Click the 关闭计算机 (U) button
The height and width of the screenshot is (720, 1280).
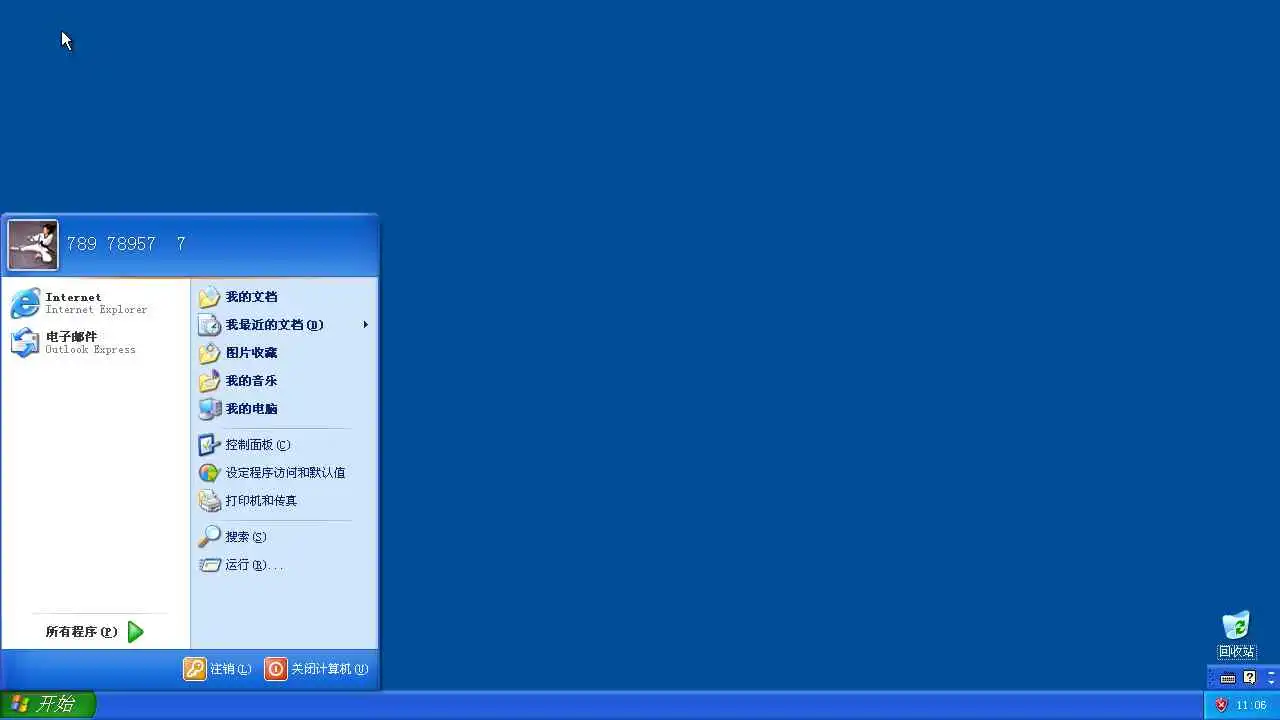coord(317,669)
